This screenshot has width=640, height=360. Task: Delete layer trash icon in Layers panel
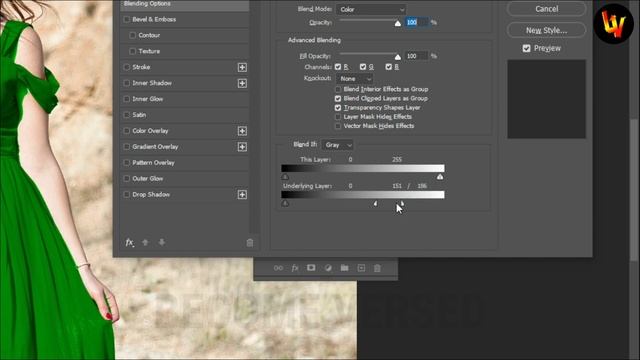[377, 268]
